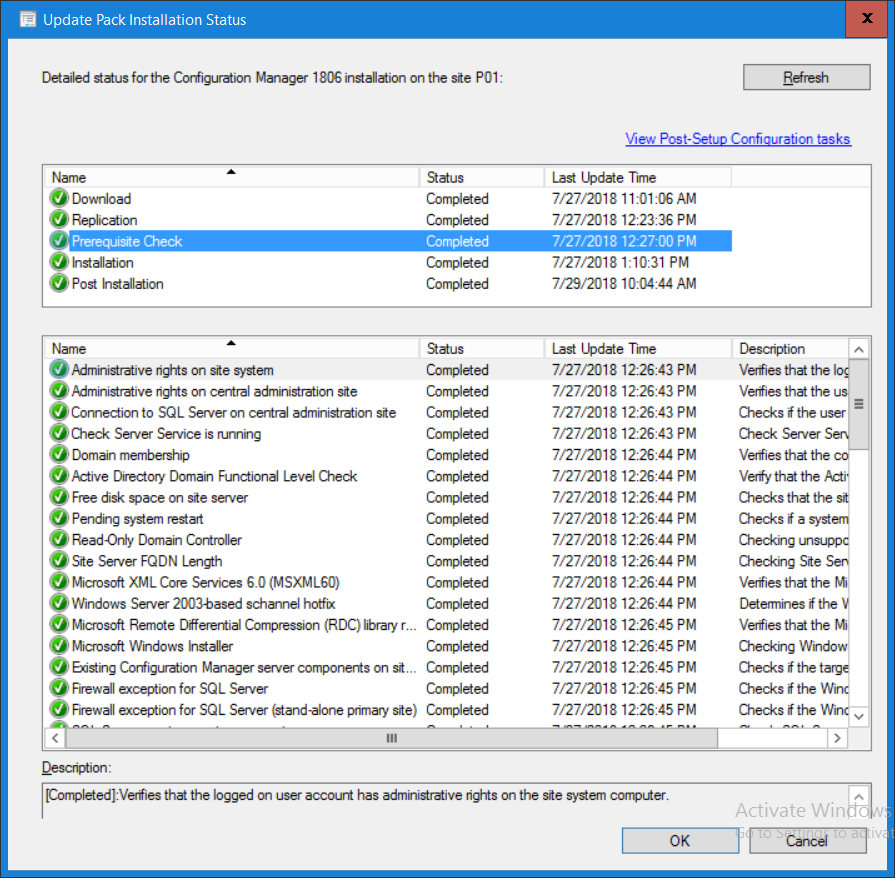Click the status icon beside Post Installation
This screenshot has height=878, width=895.
pyautogui.click(x=59, y=284)
